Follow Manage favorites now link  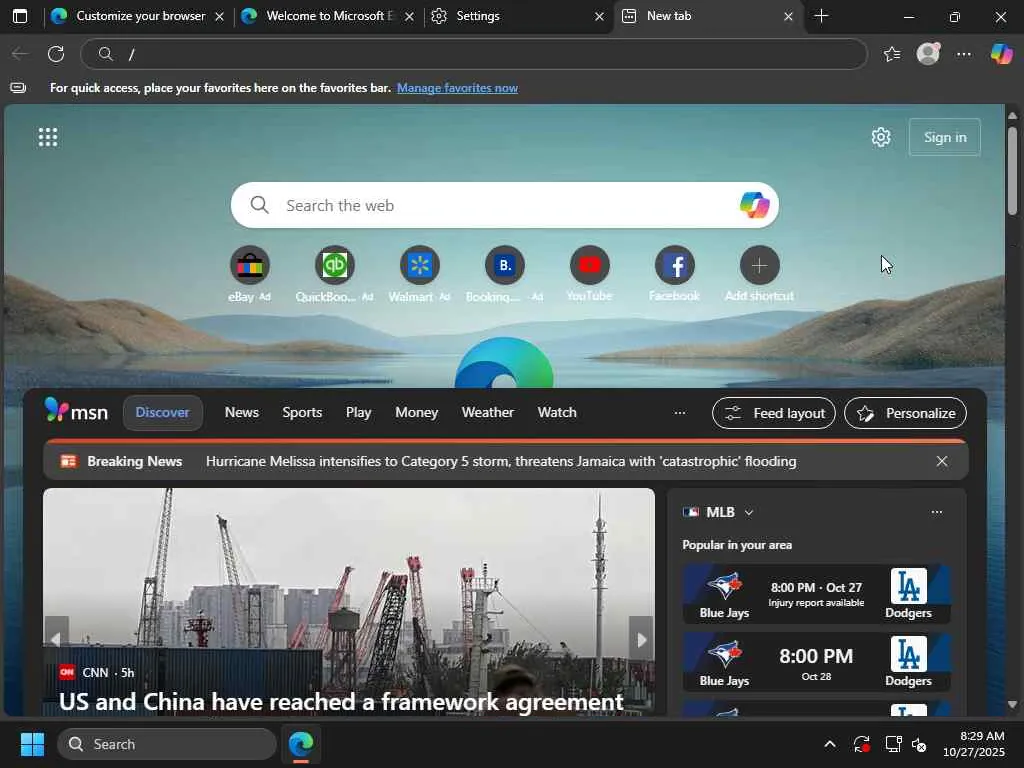[457, 88]
